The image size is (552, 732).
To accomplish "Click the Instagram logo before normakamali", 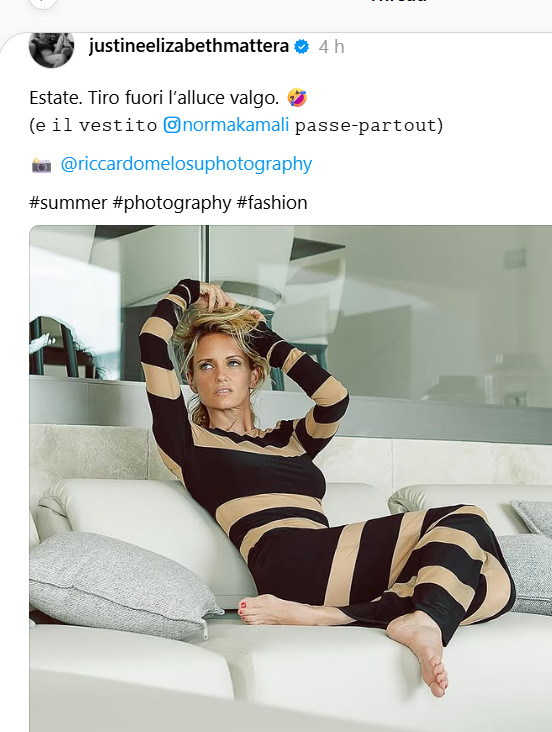I will click(171, 125).
